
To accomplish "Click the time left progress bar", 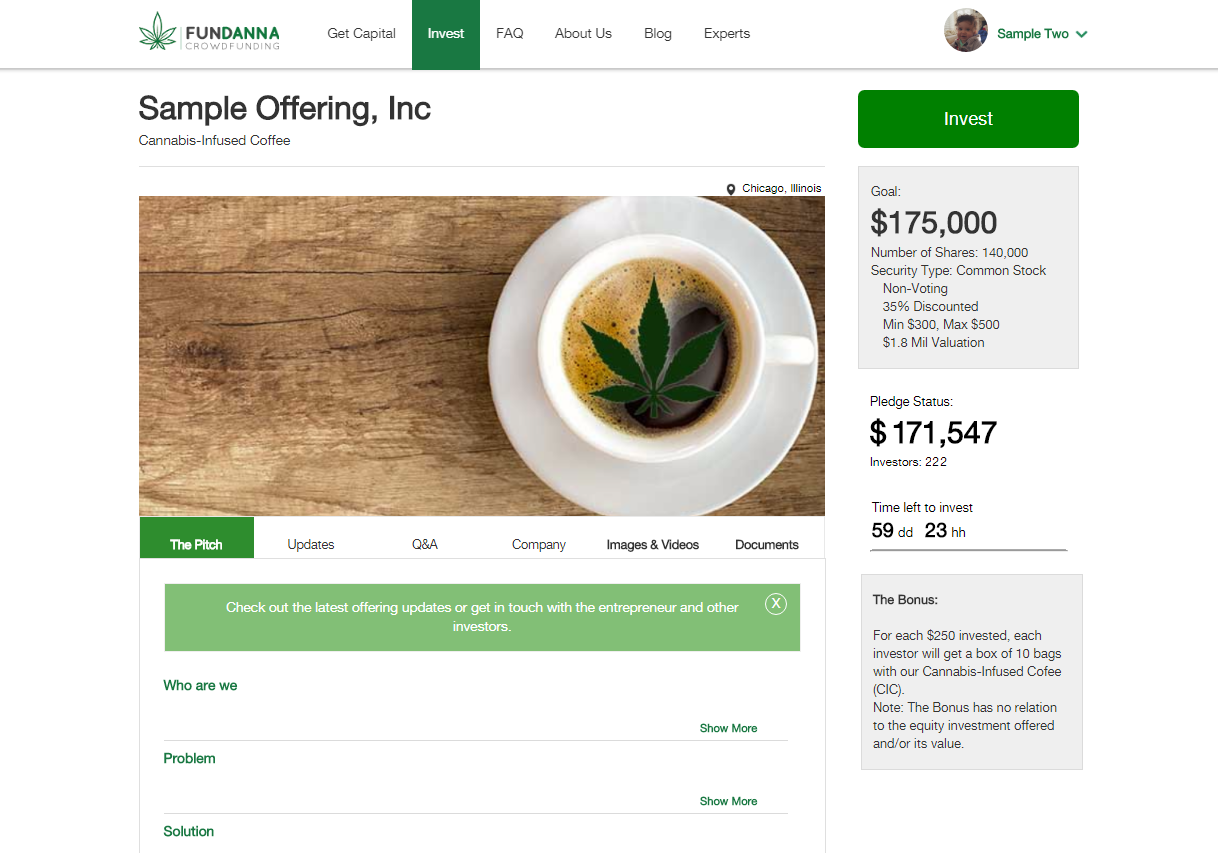I will [969, 550].
